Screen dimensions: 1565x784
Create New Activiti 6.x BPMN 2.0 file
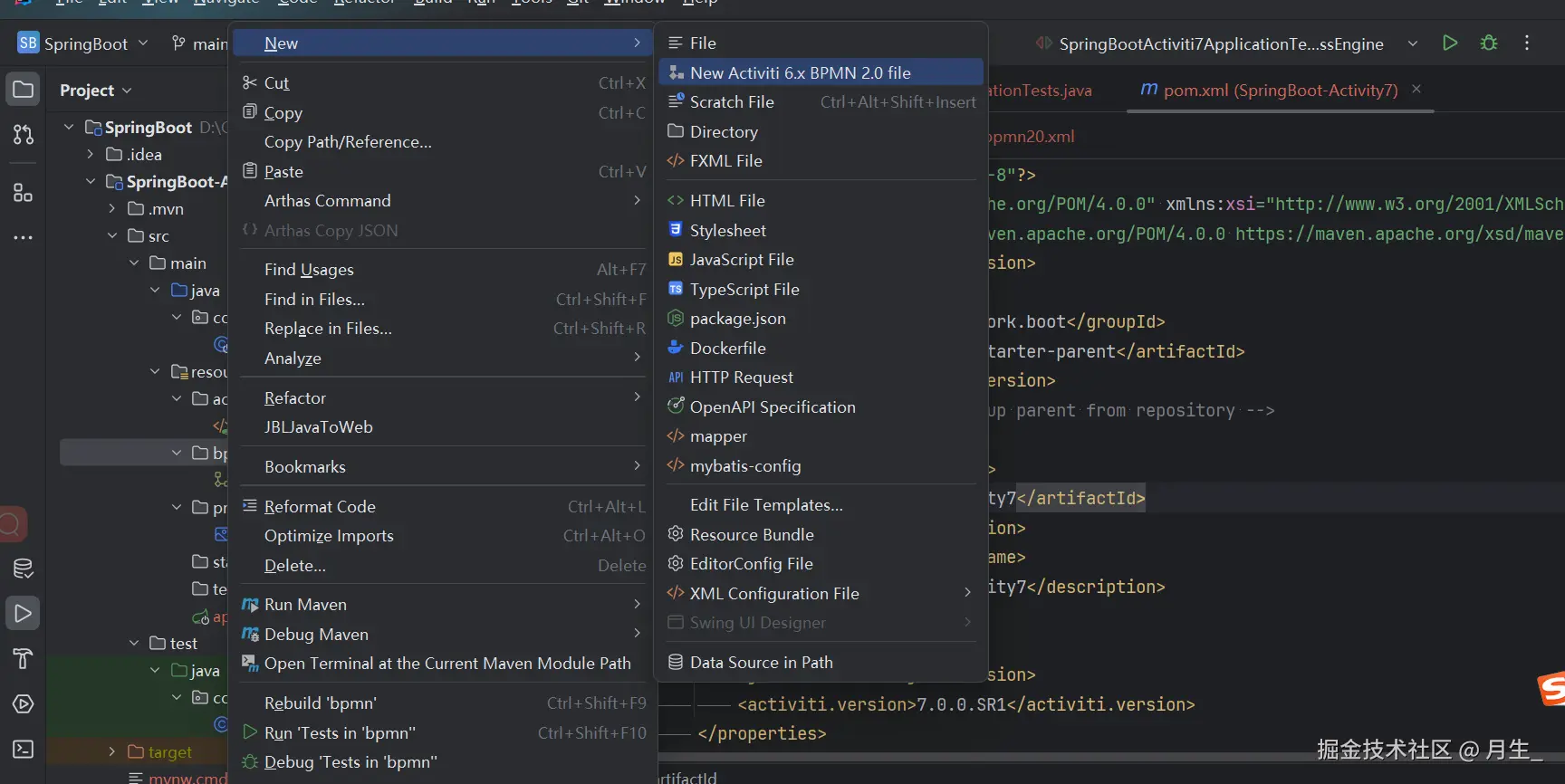pyautogui.click(x=821, y=72)
